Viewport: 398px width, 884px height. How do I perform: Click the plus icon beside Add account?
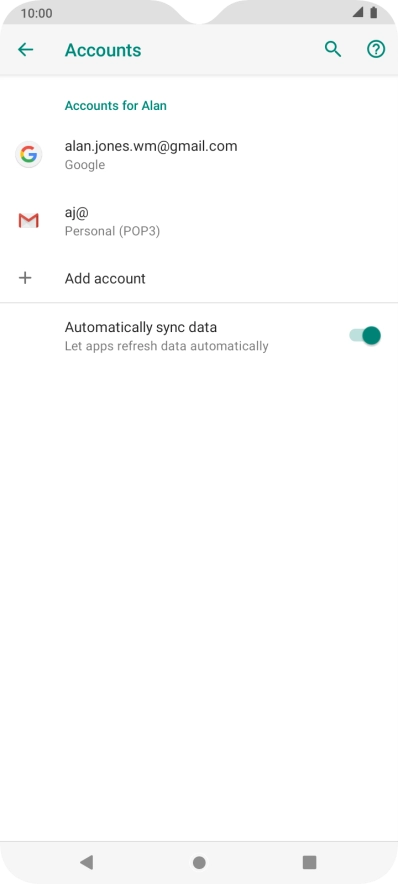[25, 278]
